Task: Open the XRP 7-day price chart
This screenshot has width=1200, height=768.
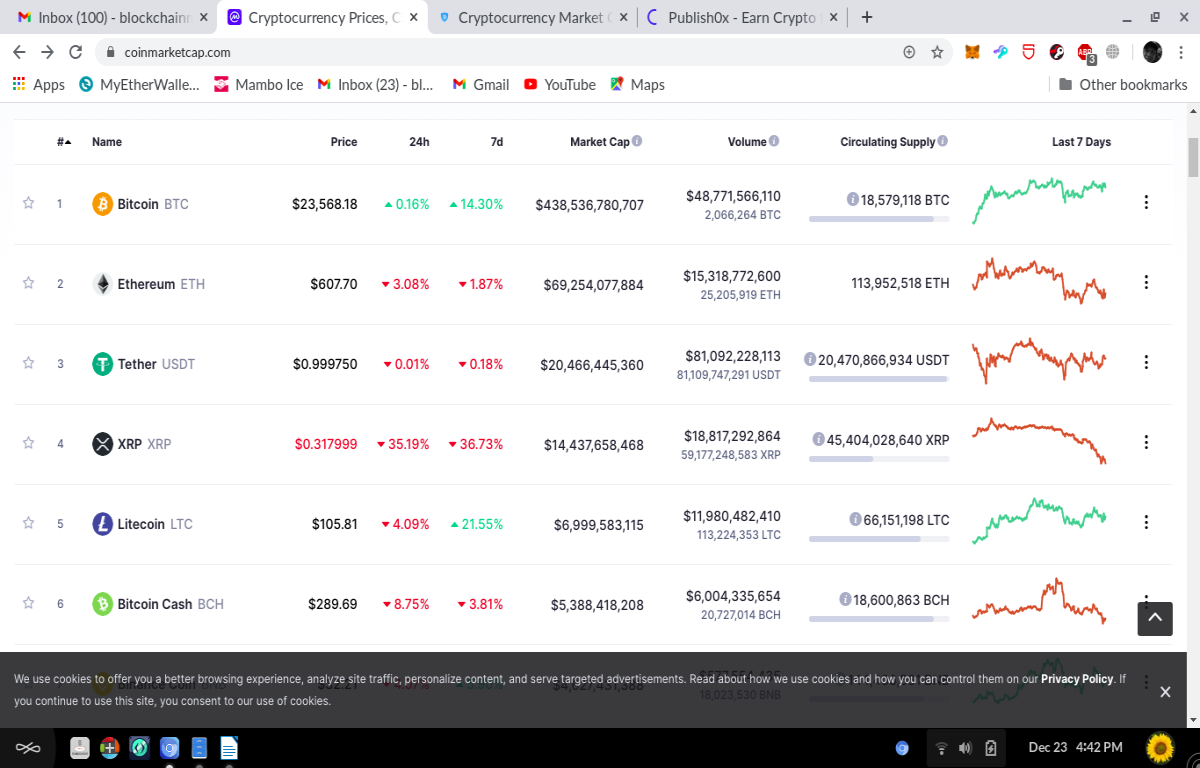Action: (x=1039, y=441)
